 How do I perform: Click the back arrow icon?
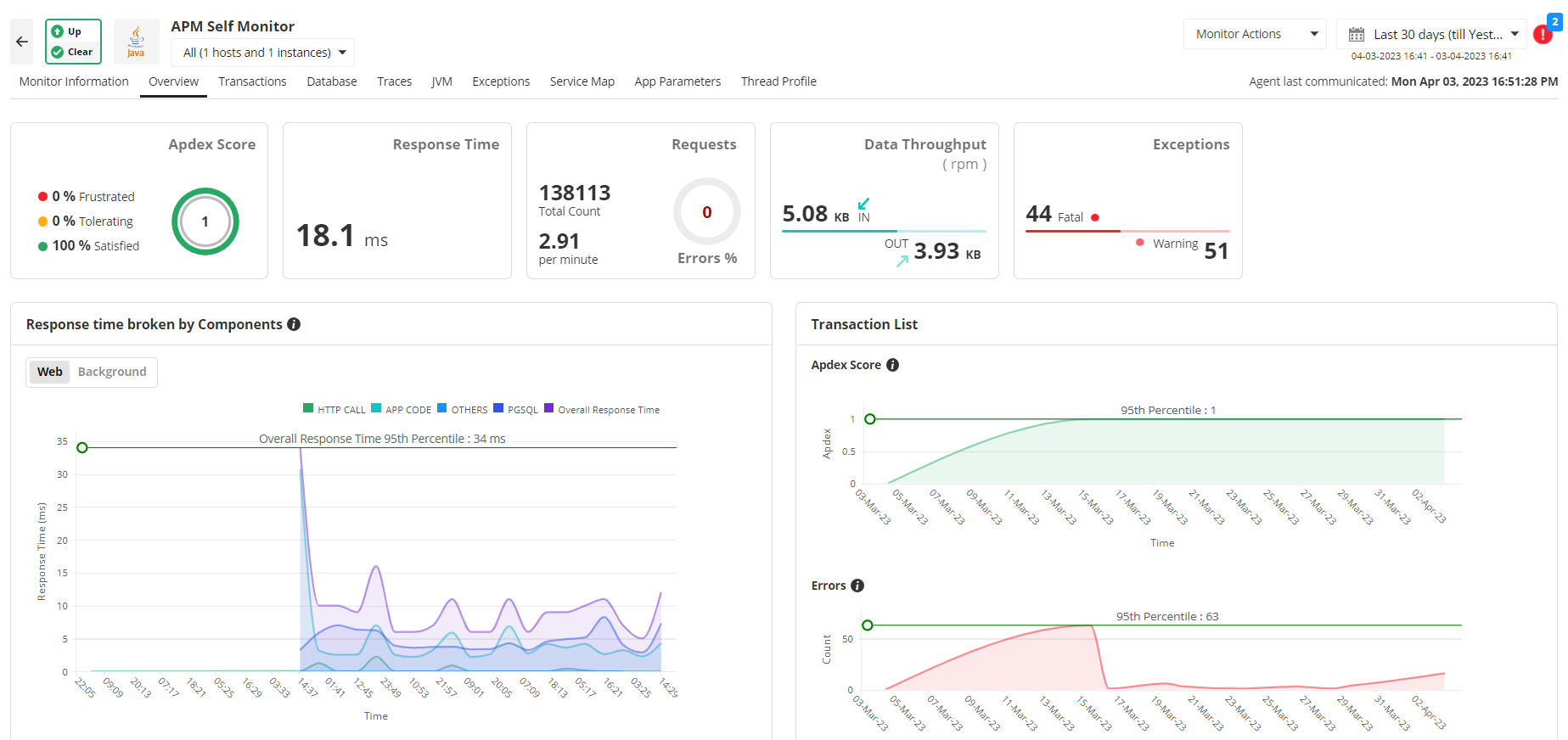click(x=22, y=42)
